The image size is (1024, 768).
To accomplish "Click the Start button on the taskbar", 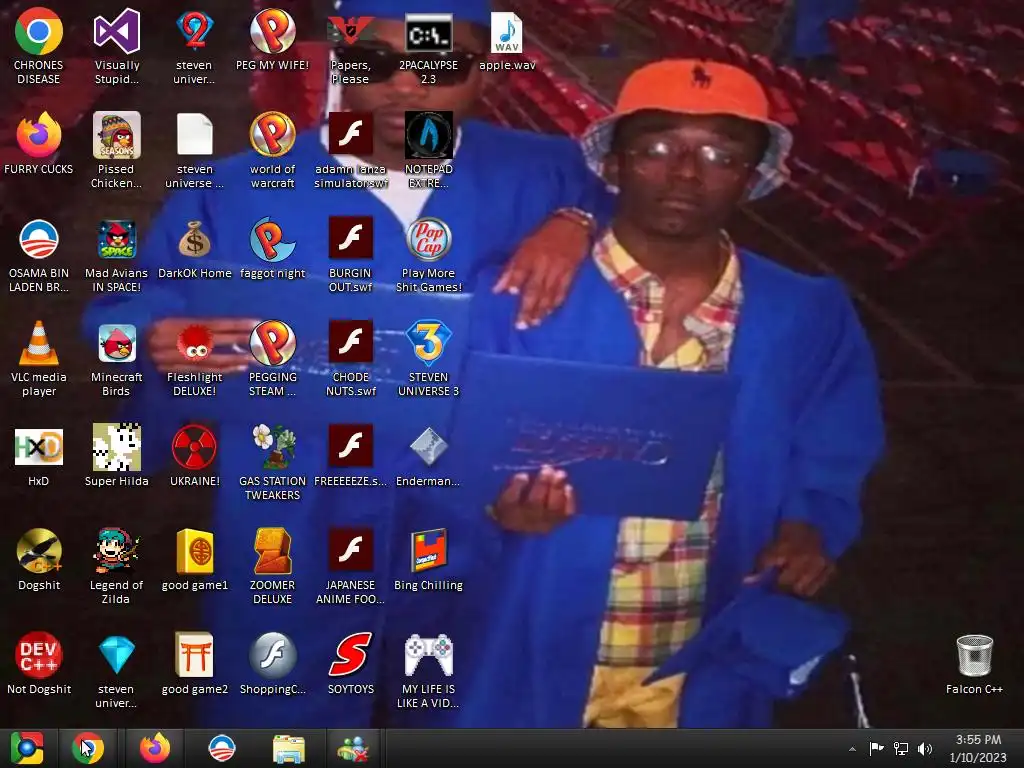I will point(27,748).
